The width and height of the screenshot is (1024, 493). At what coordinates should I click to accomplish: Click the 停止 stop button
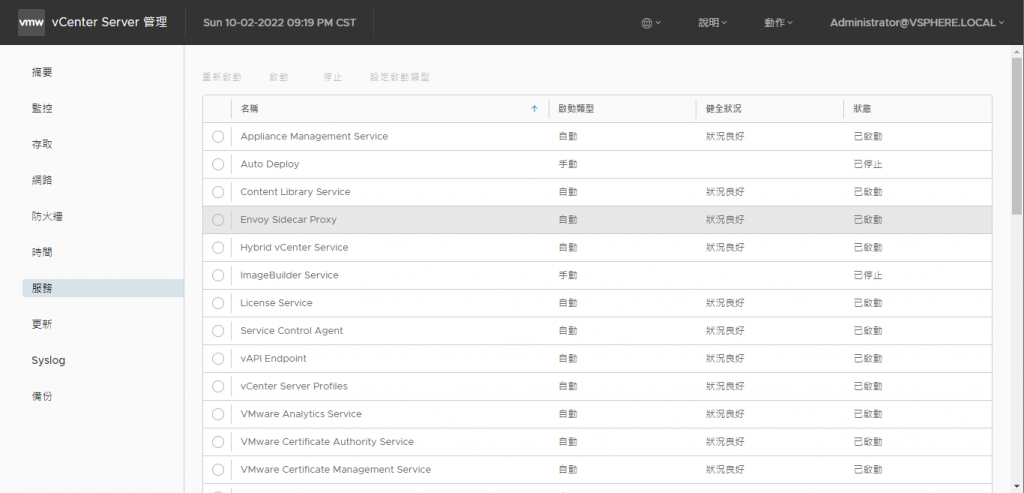332,77
